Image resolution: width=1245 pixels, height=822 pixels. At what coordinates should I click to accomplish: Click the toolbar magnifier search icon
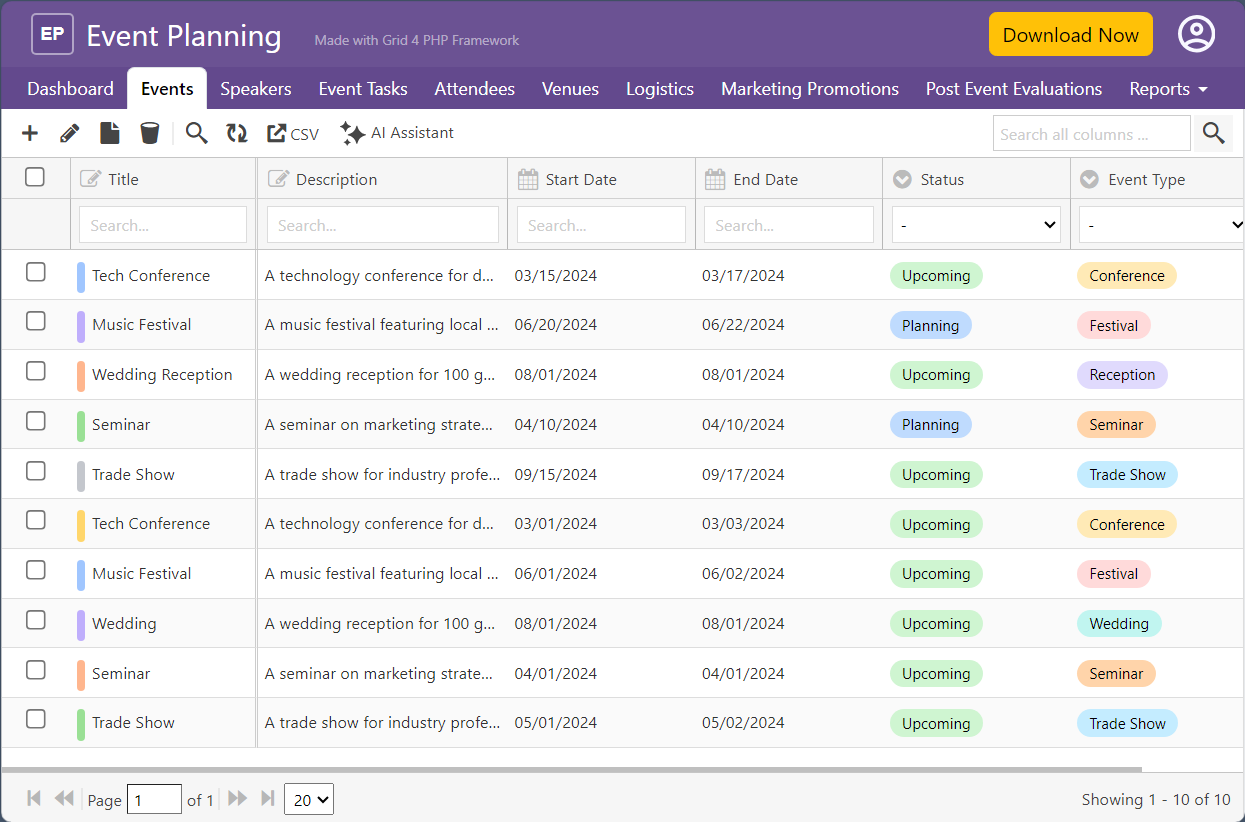[197, 133]
